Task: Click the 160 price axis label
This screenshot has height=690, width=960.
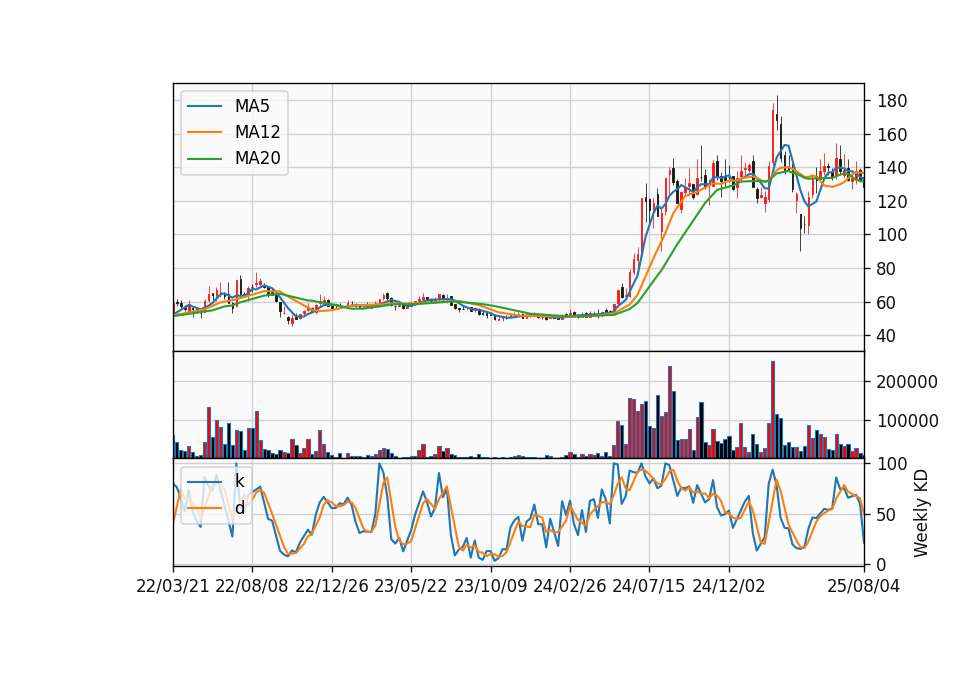Action: tap(892, 135)
